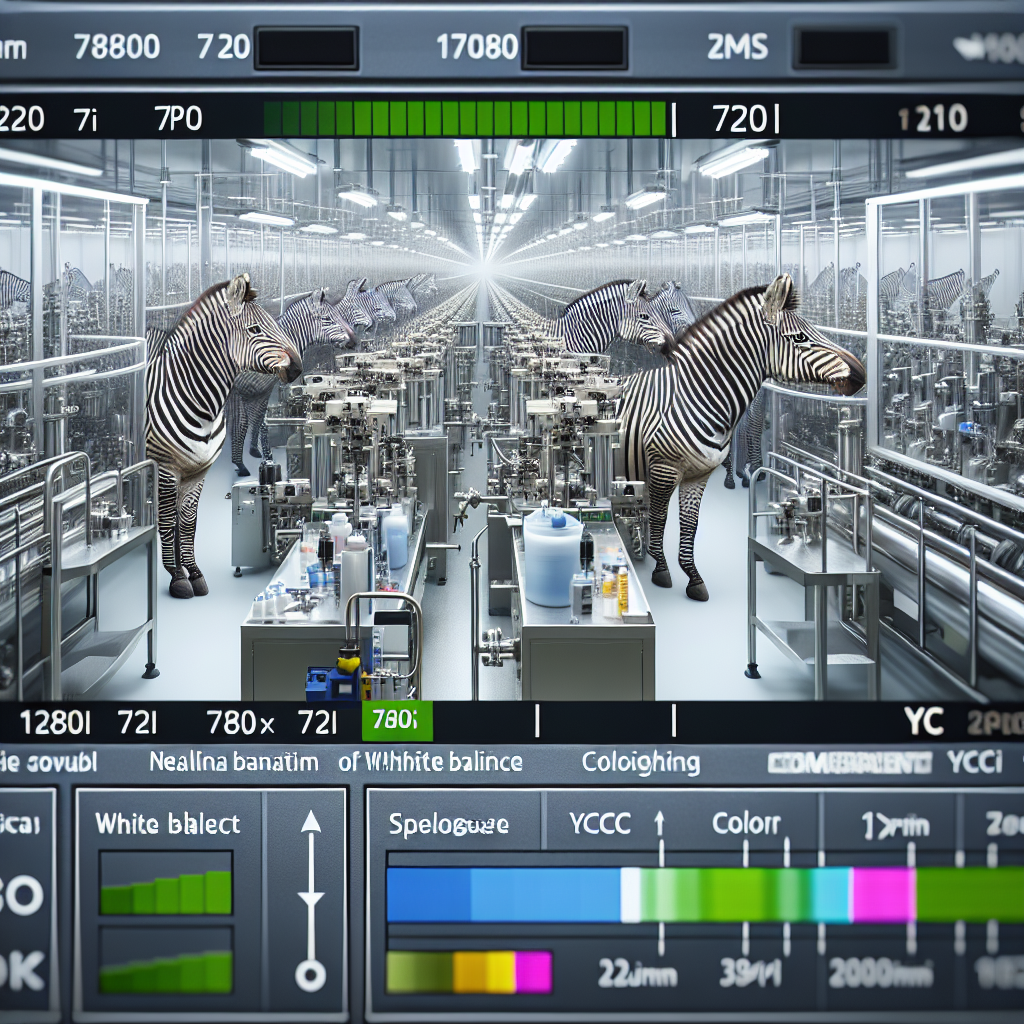The width and height of the screenshot is (1024, 1024).
Task: Click the black field next to 720
Action: 306,48
